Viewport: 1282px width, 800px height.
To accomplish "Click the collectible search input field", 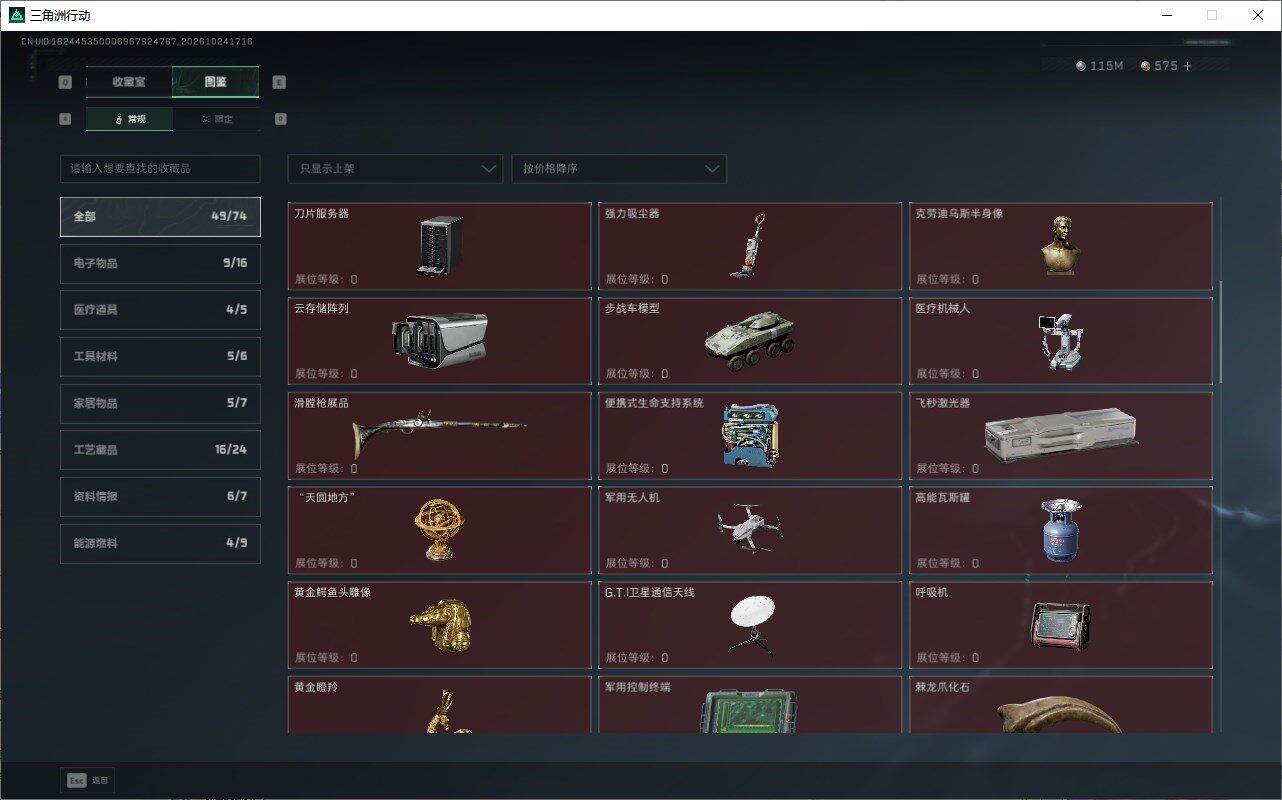I will (x=160, y=169).
